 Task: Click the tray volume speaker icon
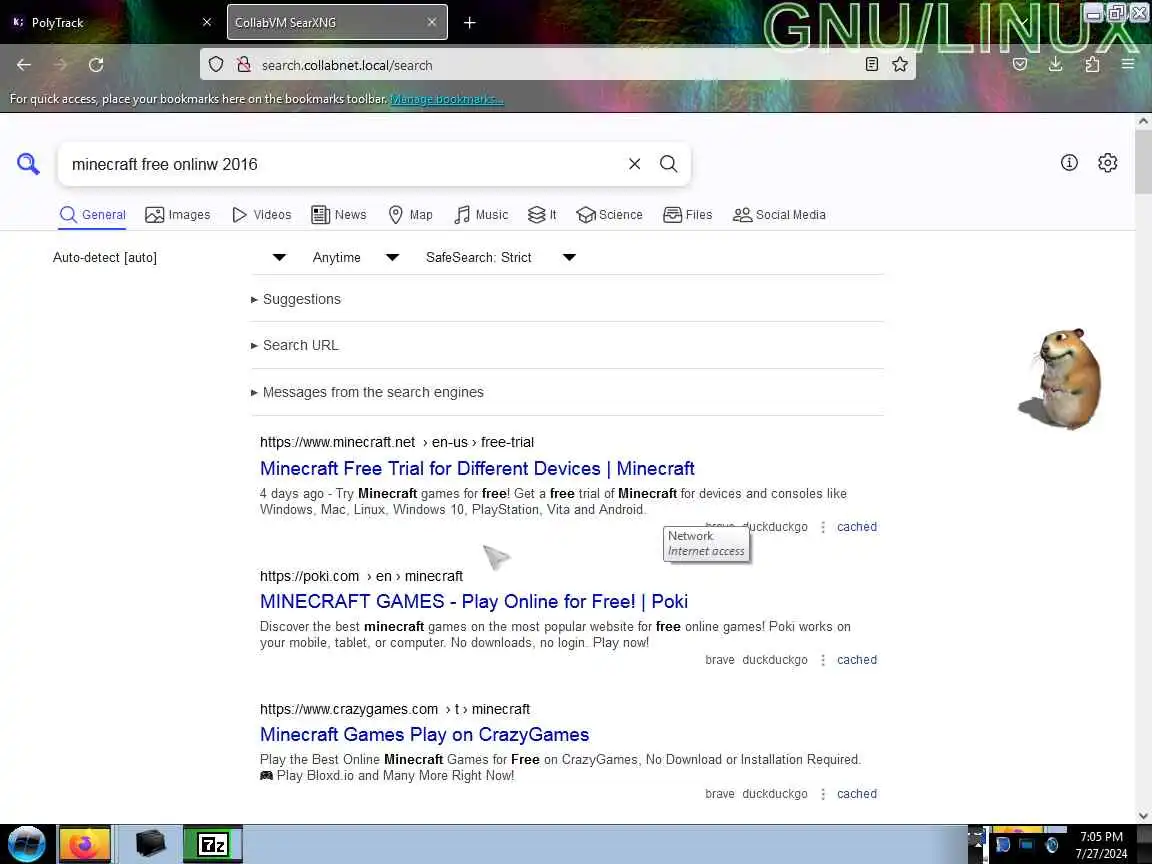pyautogui.click(x=1051, y=844)
